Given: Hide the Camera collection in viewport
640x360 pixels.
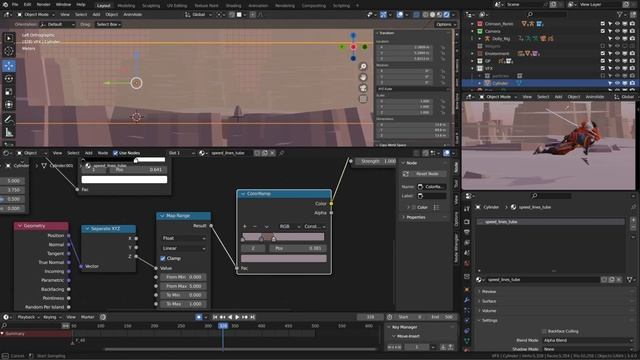Looking at the screenshot, I should 617,31.
